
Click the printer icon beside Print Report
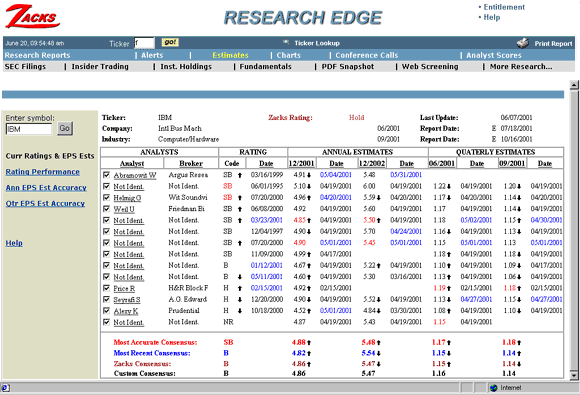click(523, 43)
